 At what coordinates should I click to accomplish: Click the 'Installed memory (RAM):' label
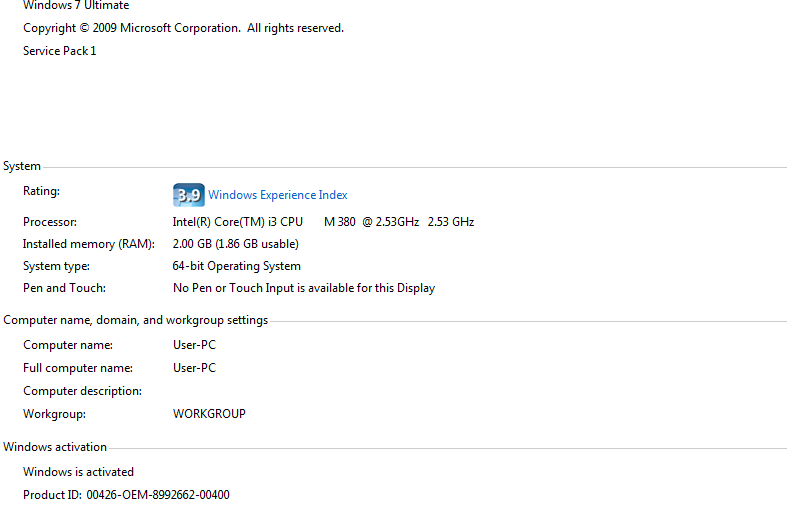(x=89, y=244)
